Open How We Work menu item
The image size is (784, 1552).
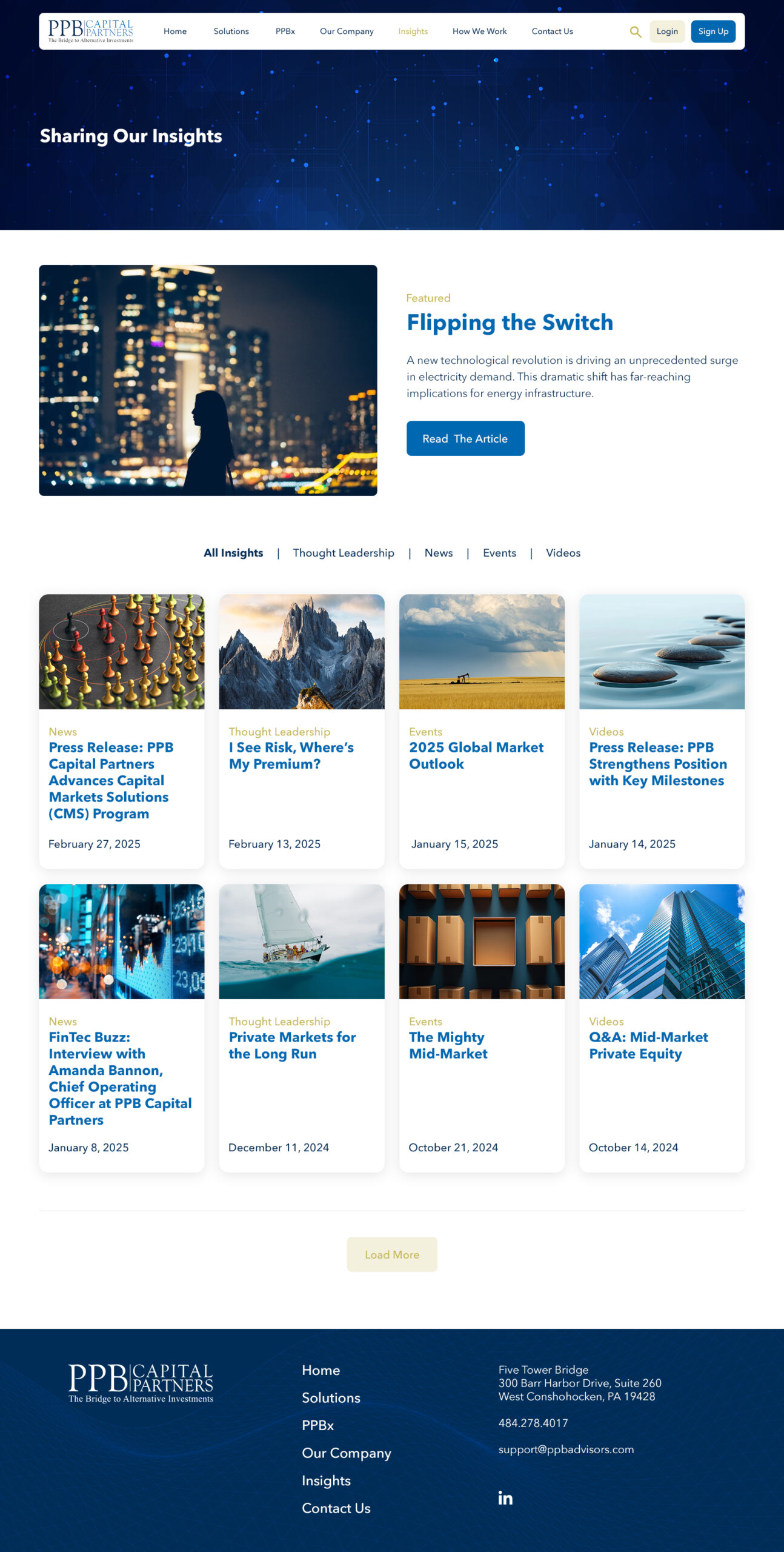pyautogui.click(x=479, y=32)
